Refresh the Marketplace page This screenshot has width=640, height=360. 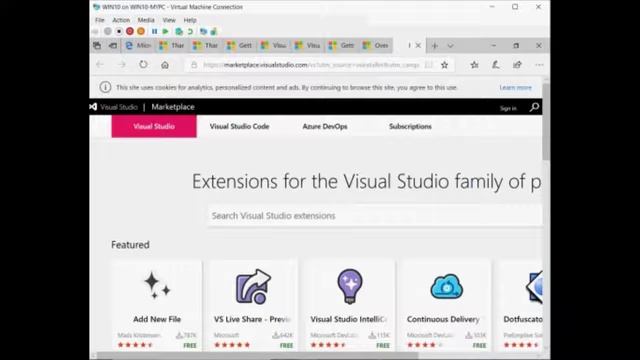143,64
